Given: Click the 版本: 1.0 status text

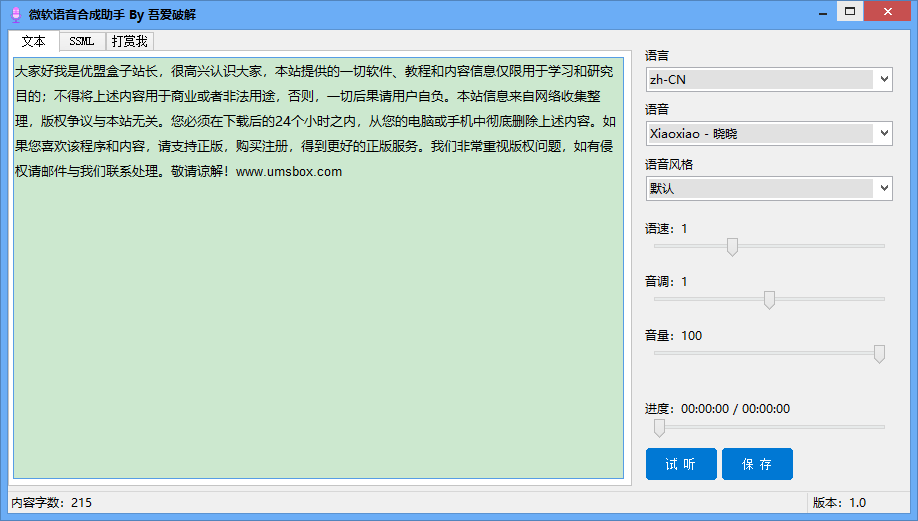Looking at the screenshot, I should [840, 503].
